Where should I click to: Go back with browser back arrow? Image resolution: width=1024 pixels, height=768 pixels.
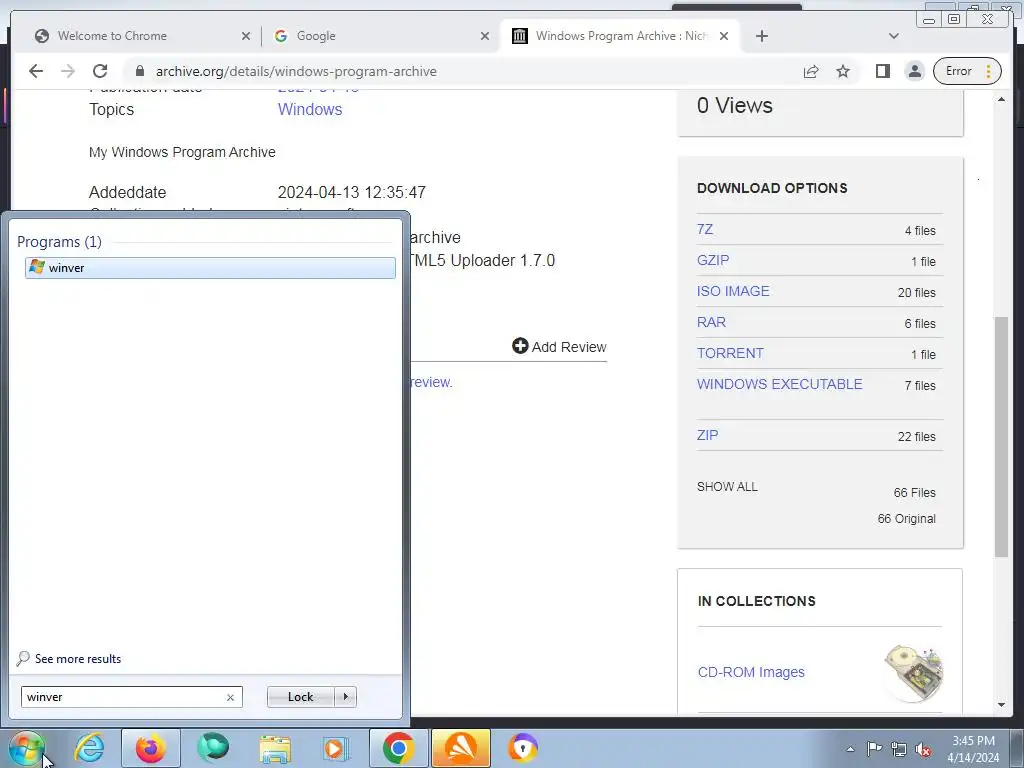(36, 71)
